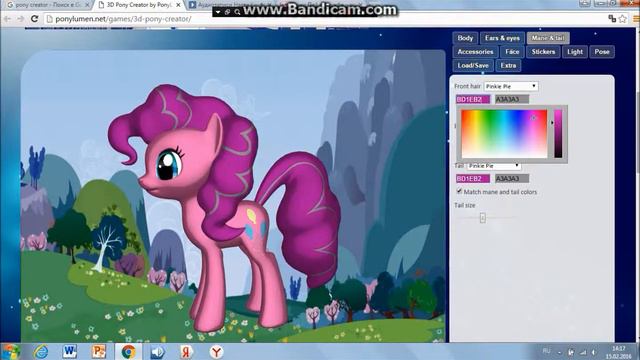Expand the Tail style dropdown
The height and width of the screenshot is (360, 640).
tap(493, 166)
